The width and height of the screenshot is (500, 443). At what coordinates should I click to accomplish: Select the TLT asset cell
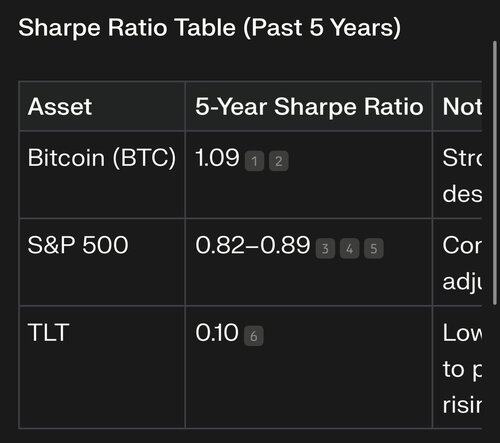click(x=49, y=332)
